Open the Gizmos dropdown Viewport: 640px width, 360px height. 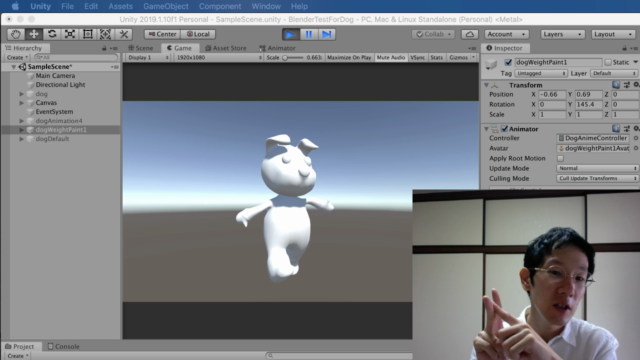tap(462, 58)
